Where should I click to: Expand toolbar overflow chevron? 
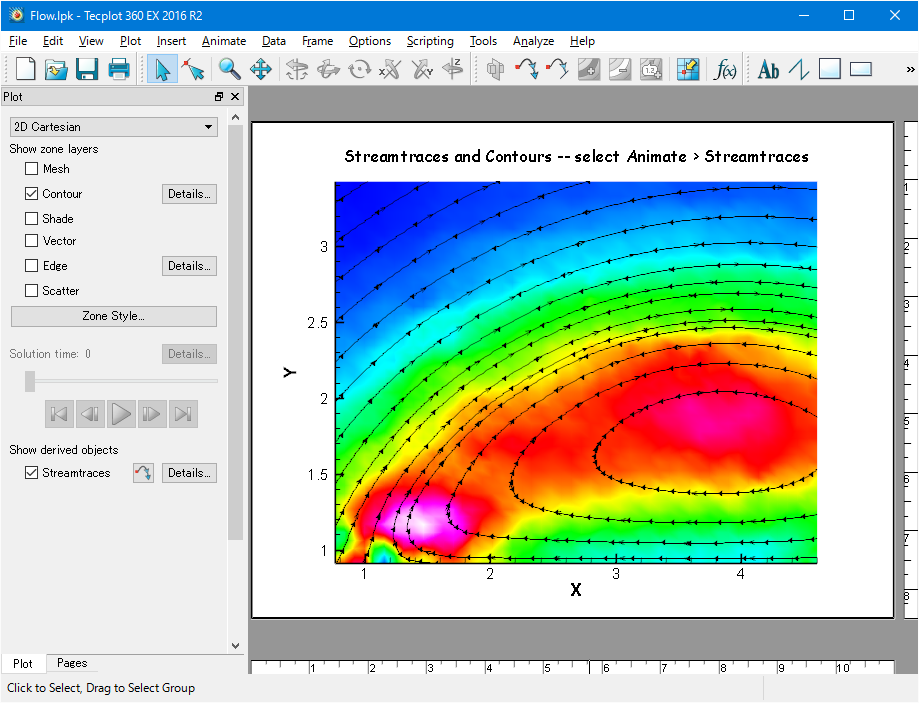[x=910, y=69]
